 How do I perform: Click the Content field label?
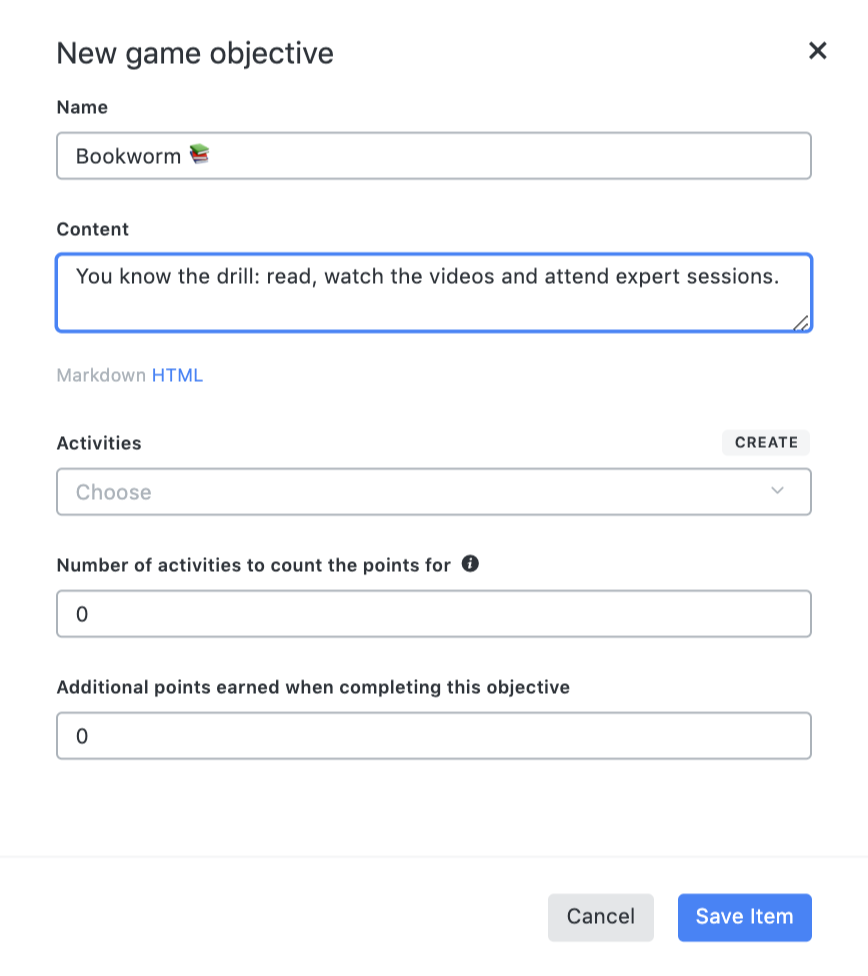pyautogui.click(x=92, y=229)
